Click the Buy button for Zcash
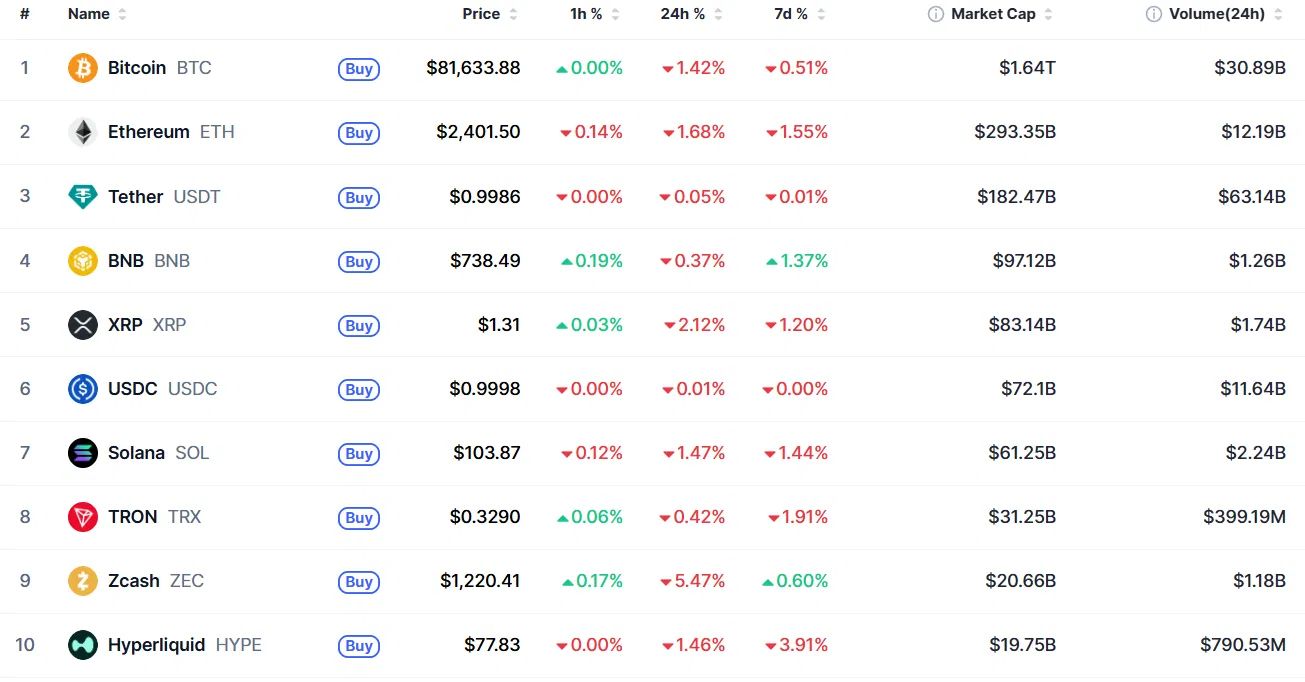Viewport: 1305px width, 682px height. tap(359, 581)
